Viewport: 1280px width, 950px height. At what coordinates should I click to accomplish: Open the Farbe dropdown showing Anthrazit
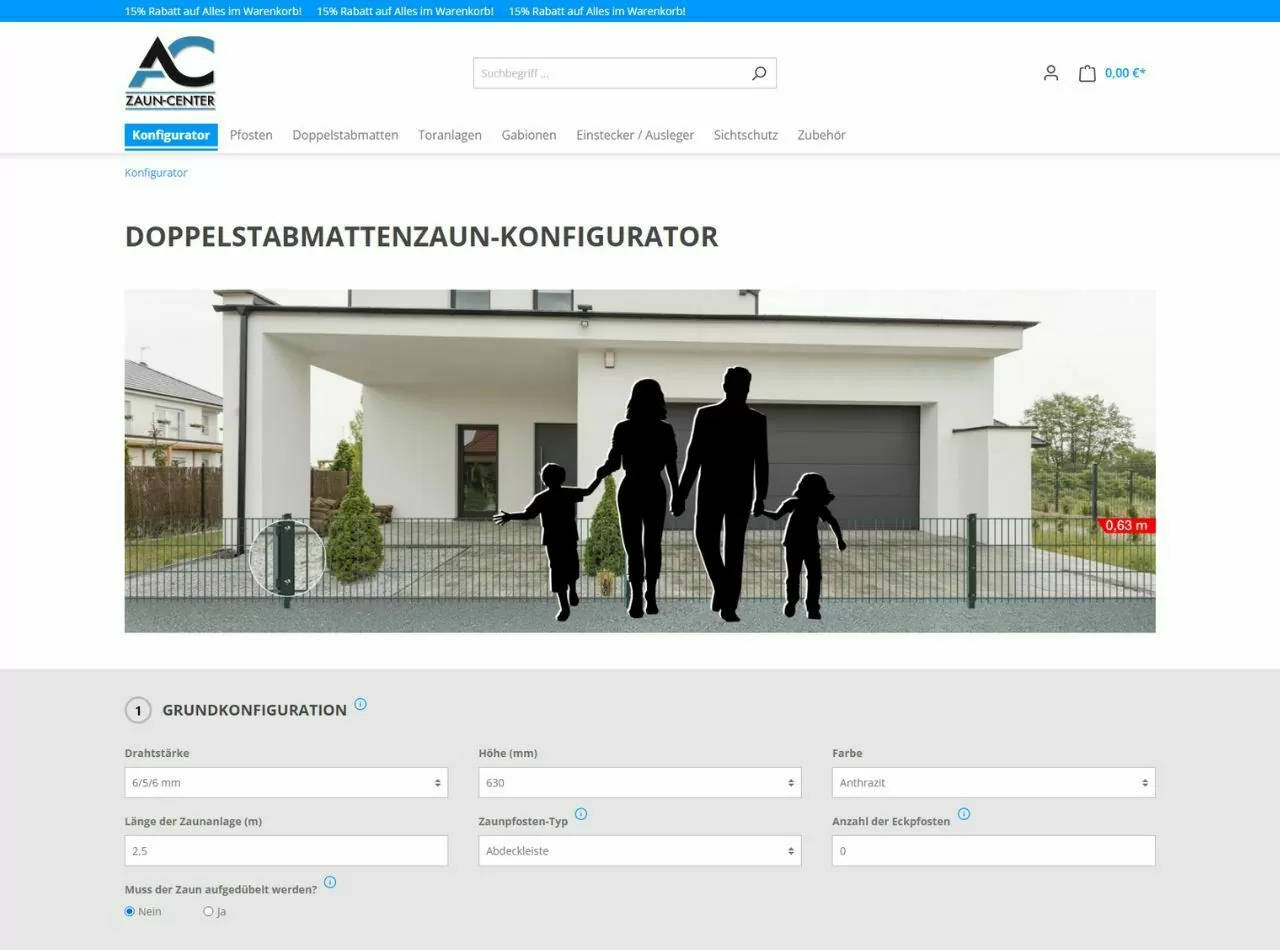(992, 782)
